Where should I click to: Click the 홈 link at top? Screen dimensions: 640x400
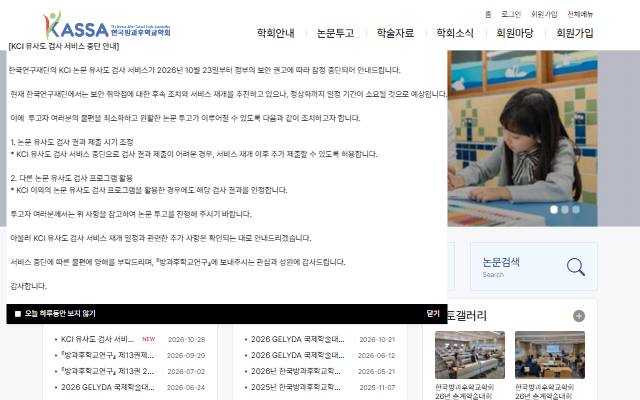(488, 14)
